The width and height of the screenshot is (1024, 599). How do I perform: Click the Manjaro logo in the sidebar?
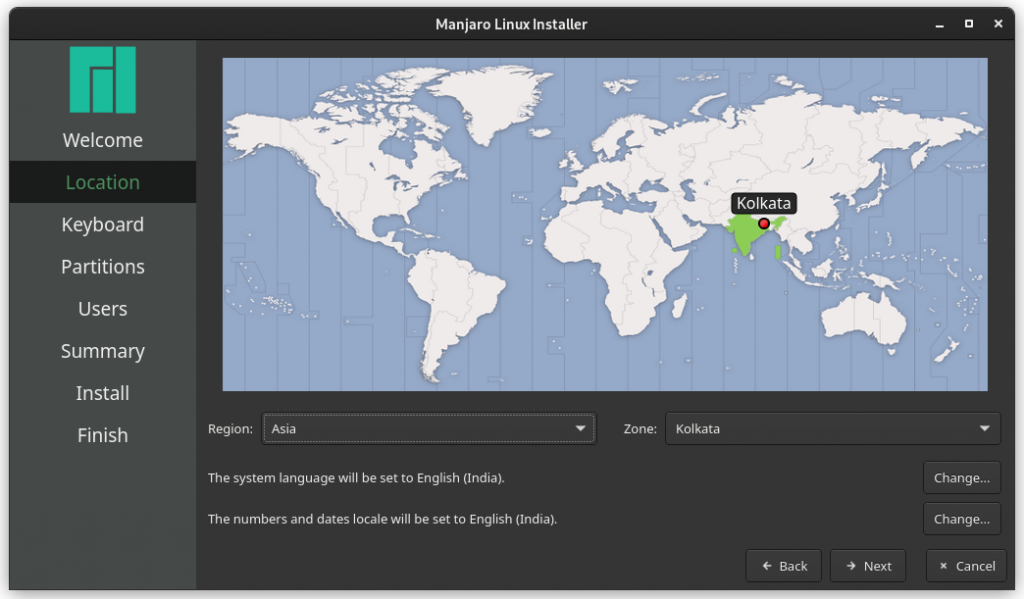click(x=102, y=80)
